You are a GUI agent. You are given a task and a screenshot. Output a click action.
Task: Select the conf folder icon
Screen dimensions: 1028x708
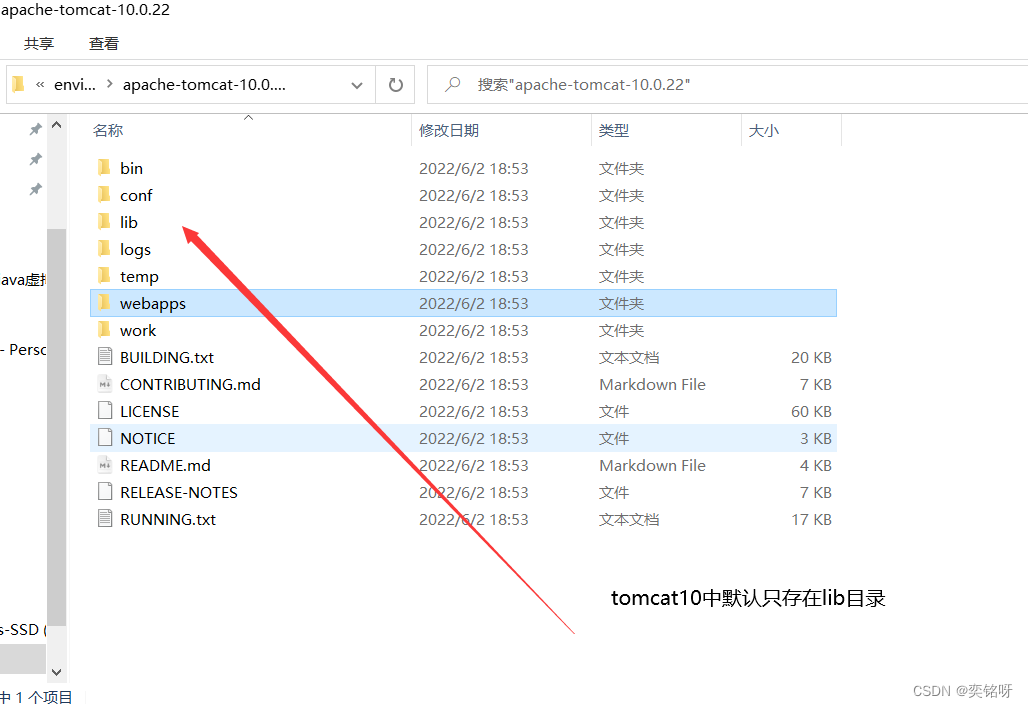[x=104, y=195]
